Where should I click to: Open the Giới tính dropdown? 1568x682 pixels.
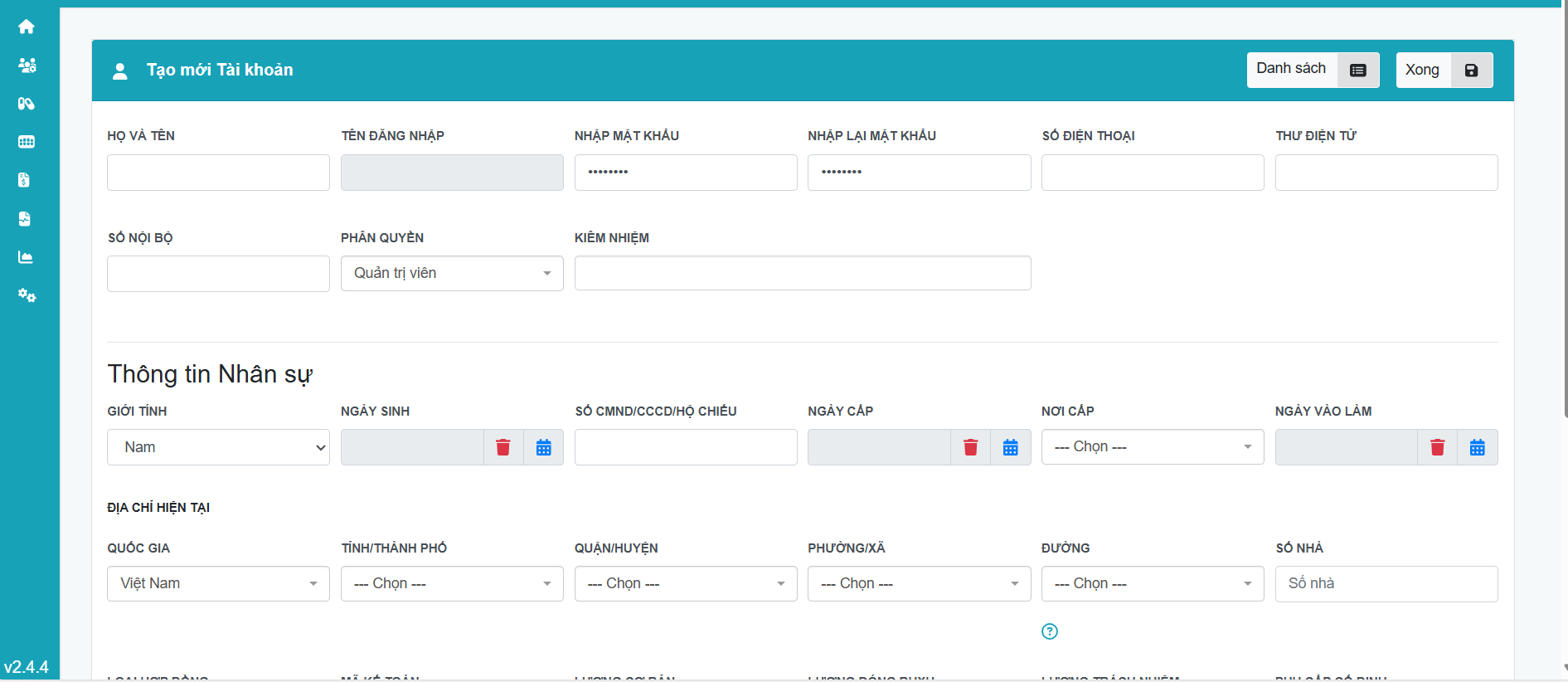tap(218, 447)
